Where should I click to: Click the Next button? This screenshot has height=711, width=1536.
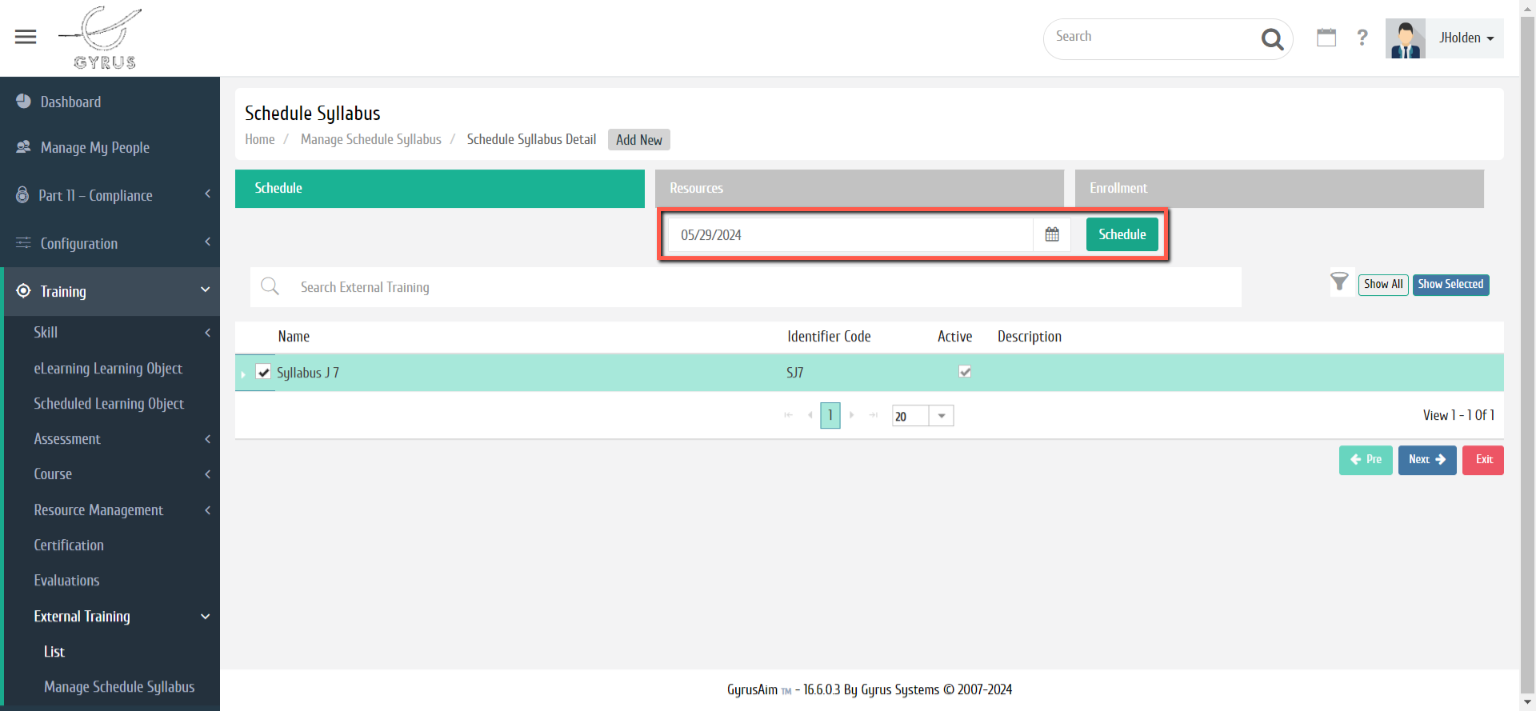tap(1426, 460)
